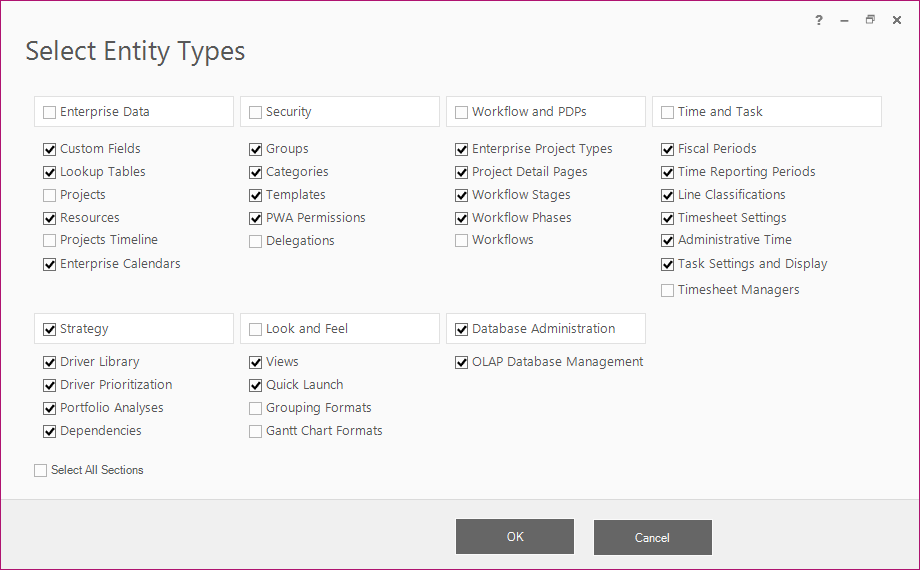Image resolution: width=920 pixels, height=570 pixels.
Task: Open the help question mark icon
Action: coord(818,21)
